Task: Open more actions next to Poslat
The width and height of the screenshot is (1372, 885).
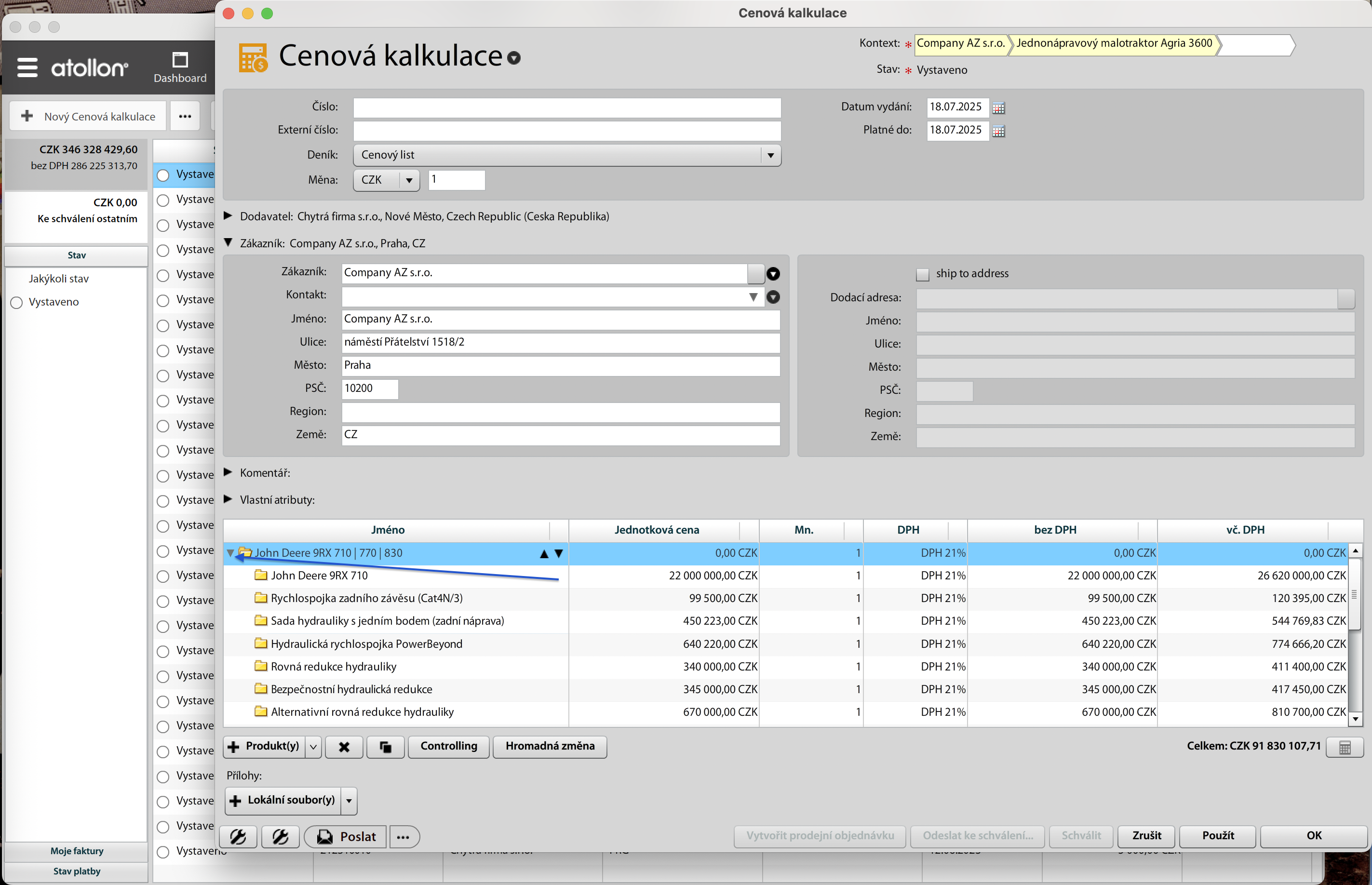Action: (x=404, y=837)
